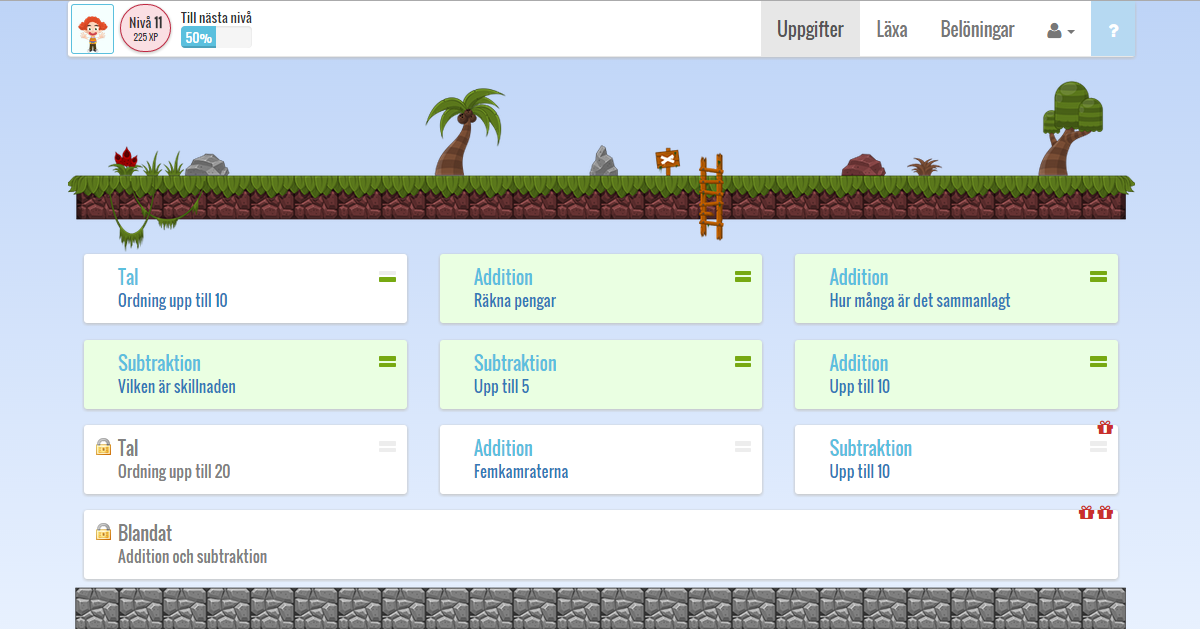Open the 'Tal – Ordning upp till 10' exercise
Screen dimensions: 1200x629
[245, 288]
